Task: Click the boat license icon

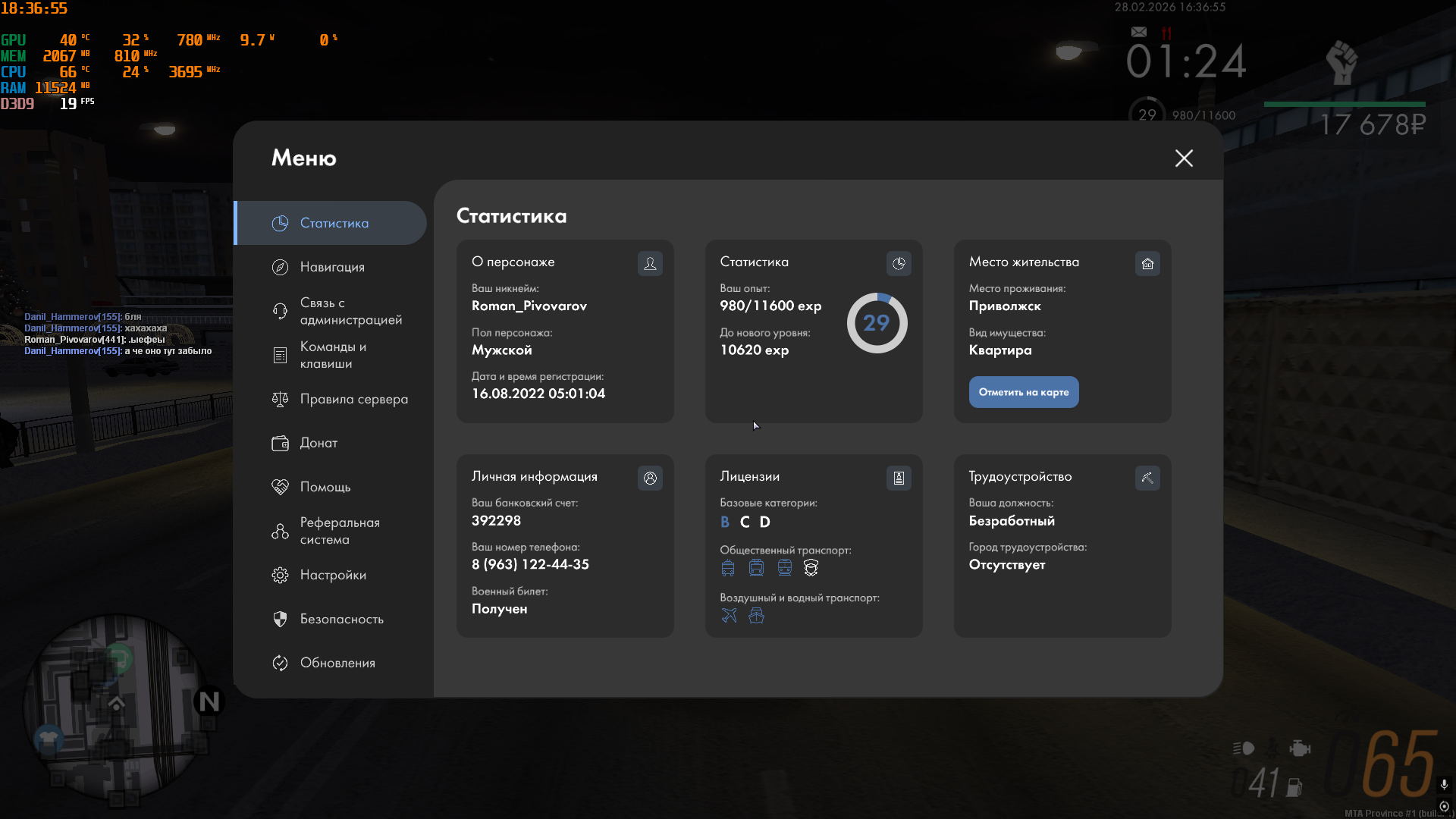Action: 756,615
